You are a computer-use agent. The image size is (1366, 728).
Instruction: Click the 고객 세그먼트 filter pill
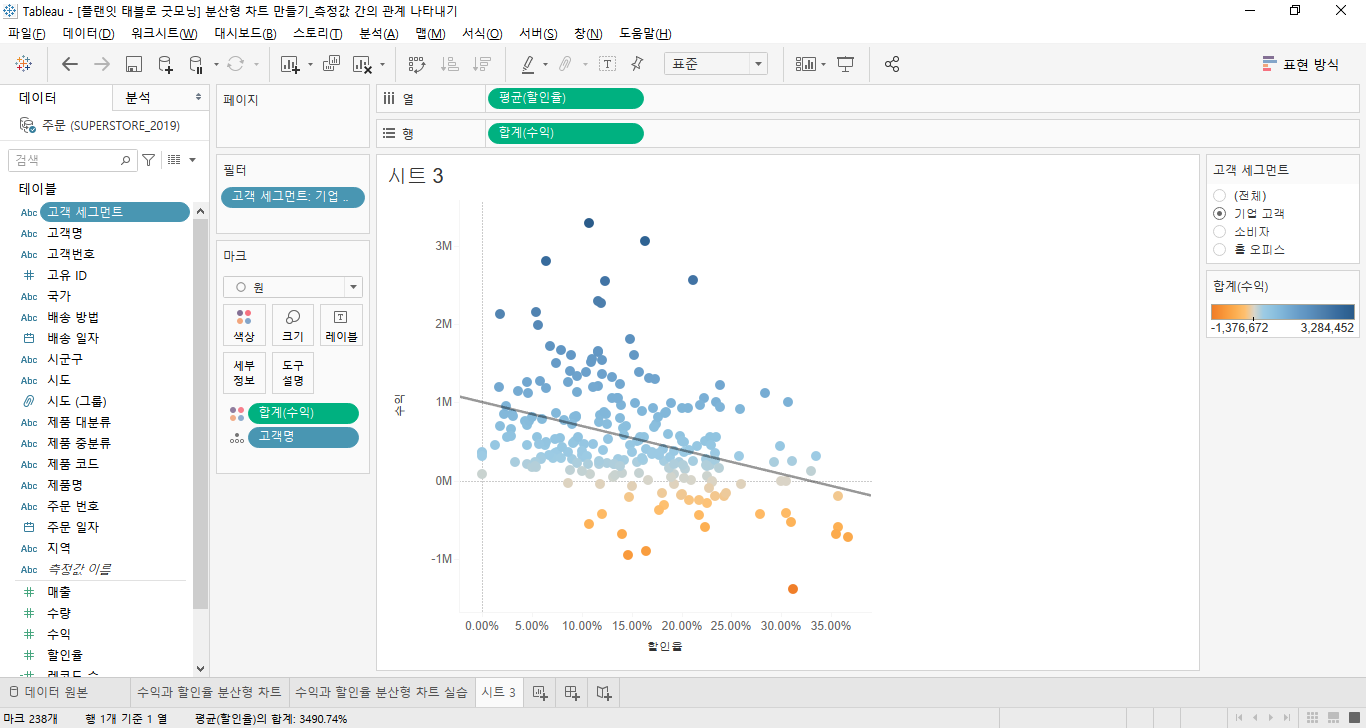293,197
